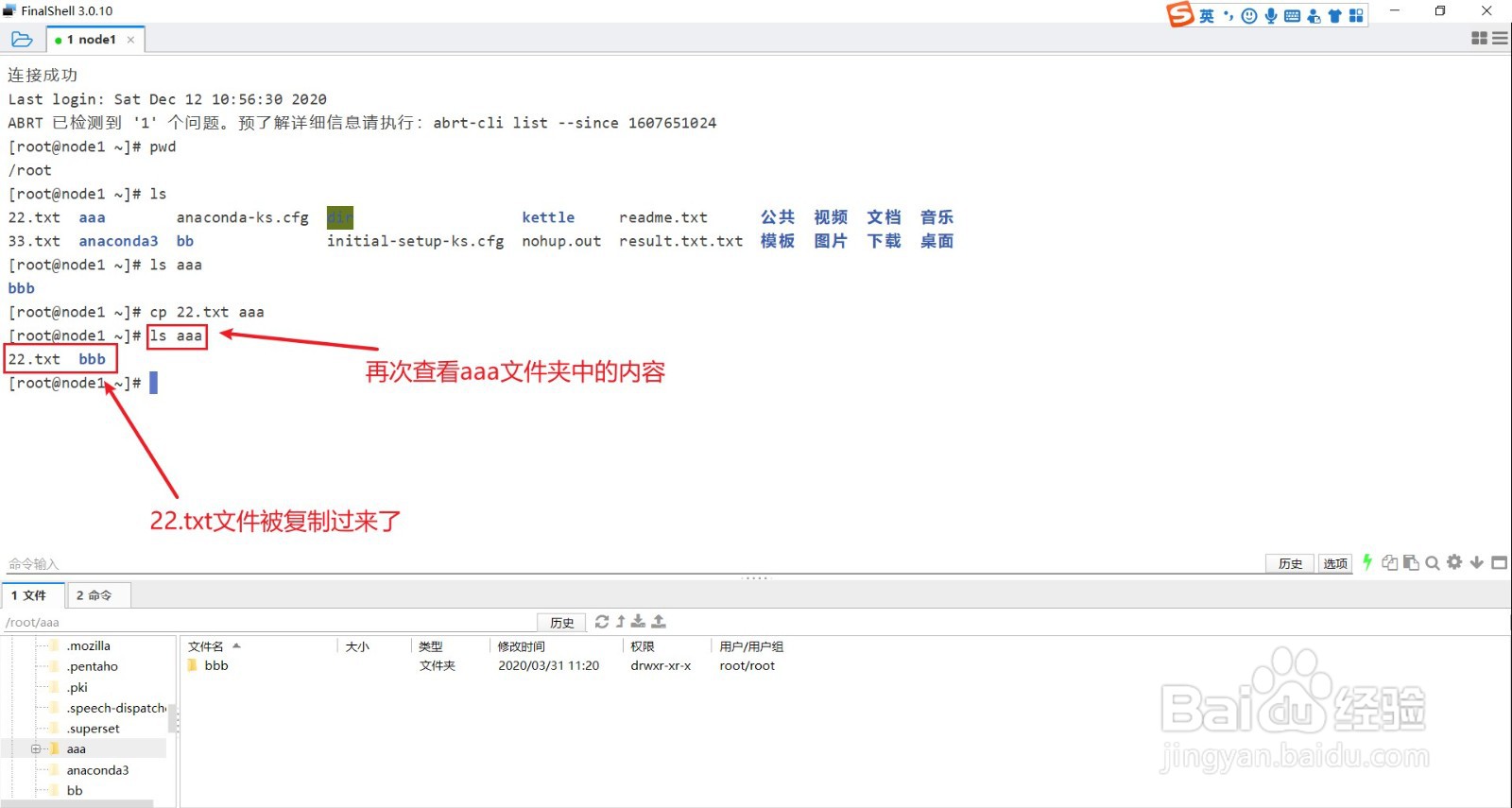Image resolution: width=1512 pixels, height=808 pixels.
Task: Open Sogou soft keyboard
Action: (x=1293, y=16)
